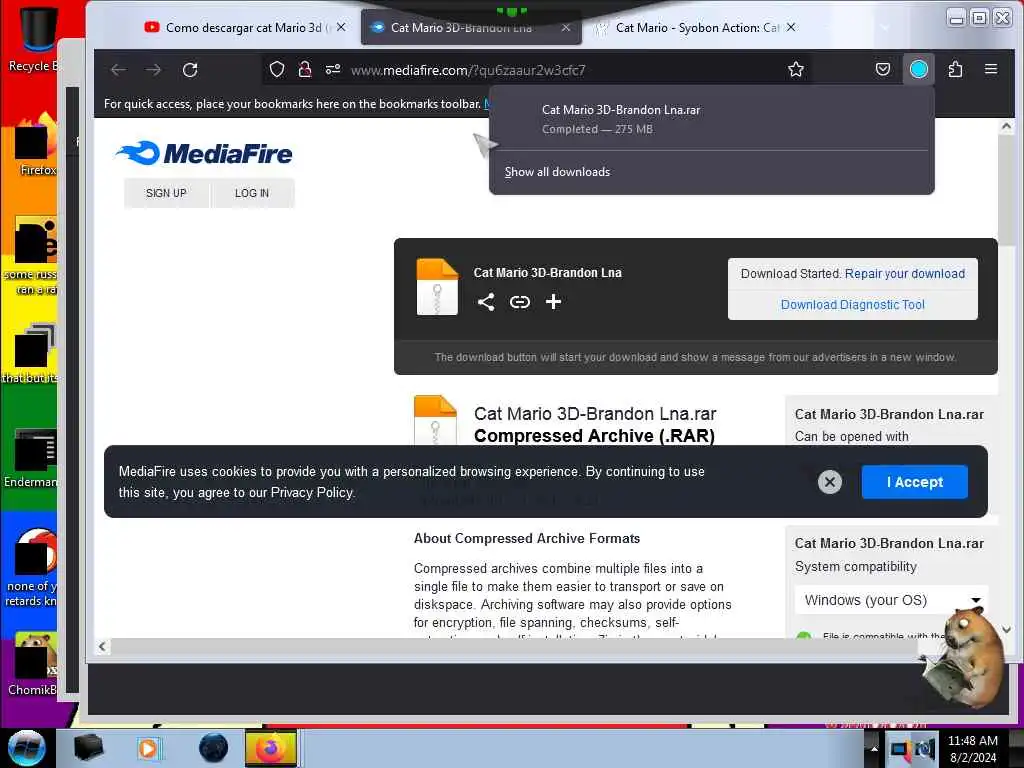The image size is (1024, 768).
Task: Click Show all downloads
Action: click(x=557, y=172)
